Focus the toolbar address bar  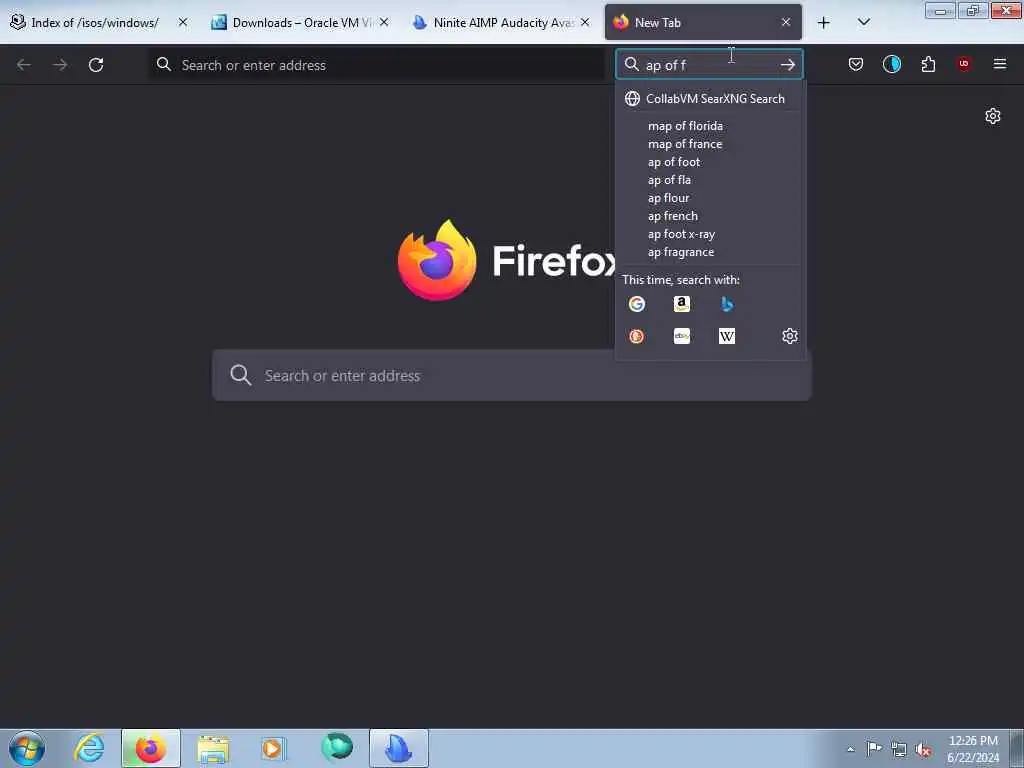tap(377, 65)
